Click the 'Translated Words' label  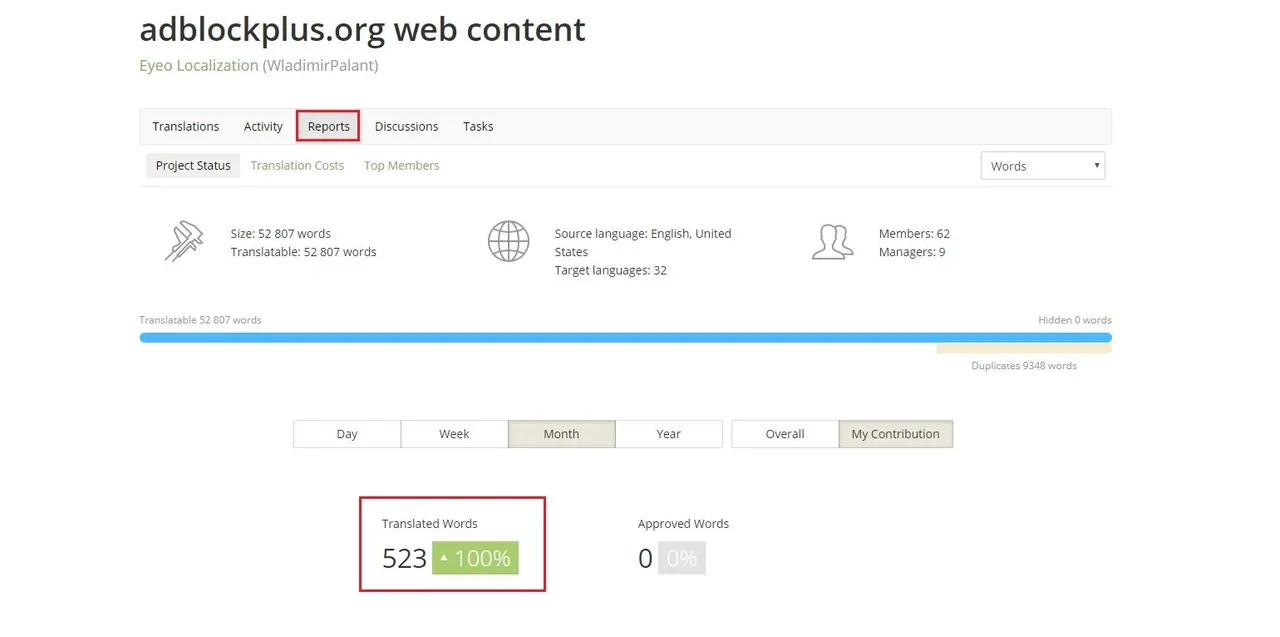click(x=430, y=523)
